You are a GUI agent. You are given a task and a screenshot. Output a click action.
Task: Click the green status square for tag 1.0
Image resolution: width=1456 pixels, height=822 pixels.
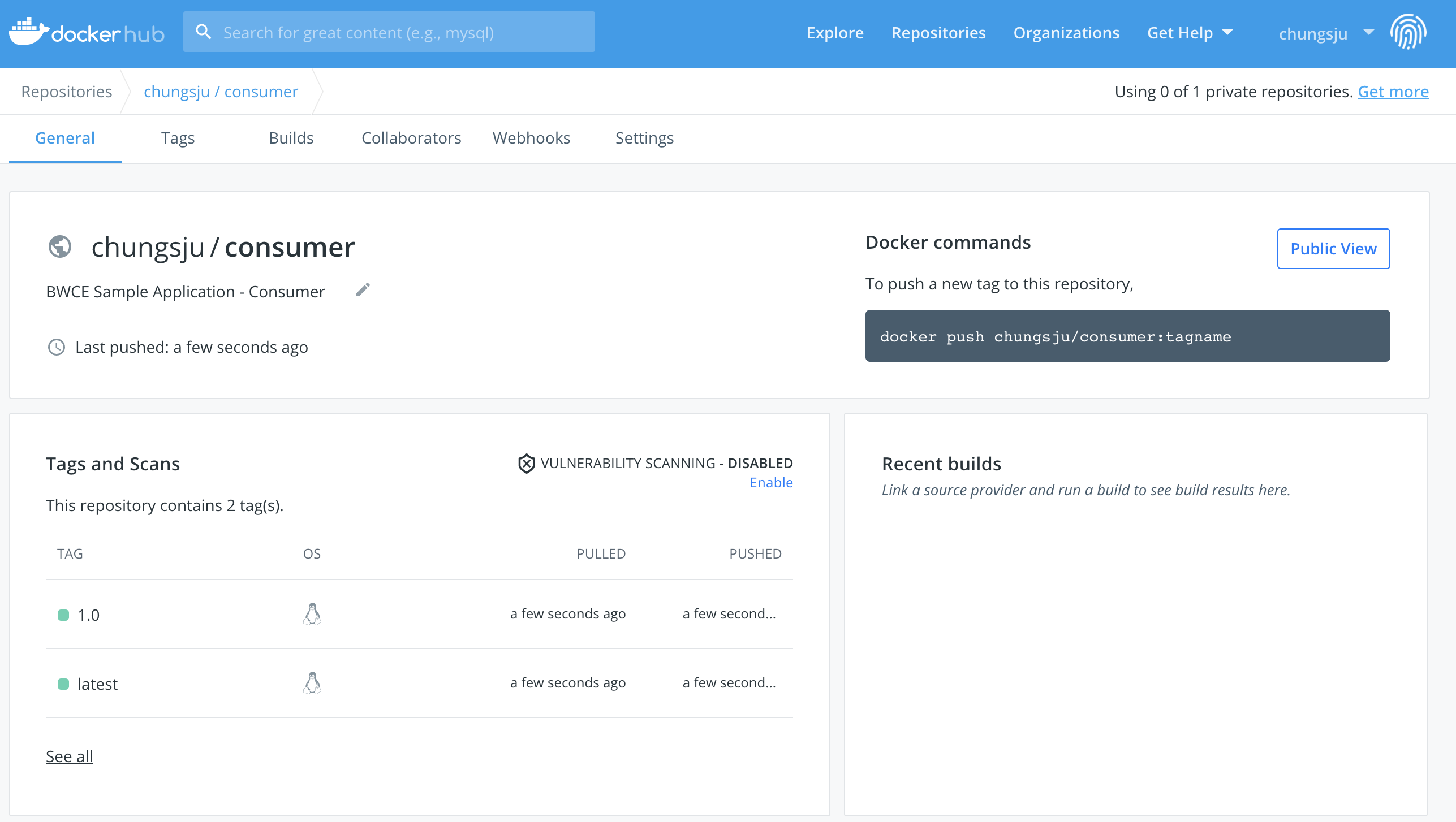click(x=63, y=615)
